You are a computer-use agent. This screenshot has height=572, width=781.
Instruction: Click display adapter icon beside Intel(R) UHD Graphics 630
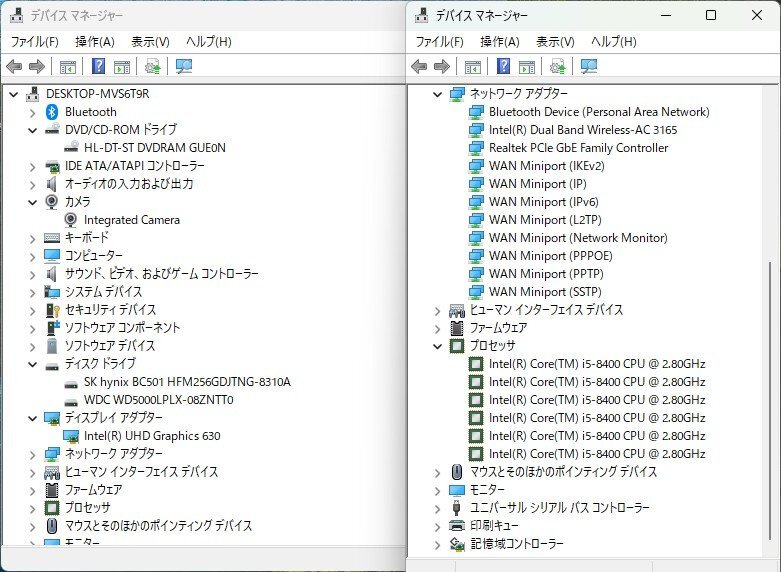point(71,436)
